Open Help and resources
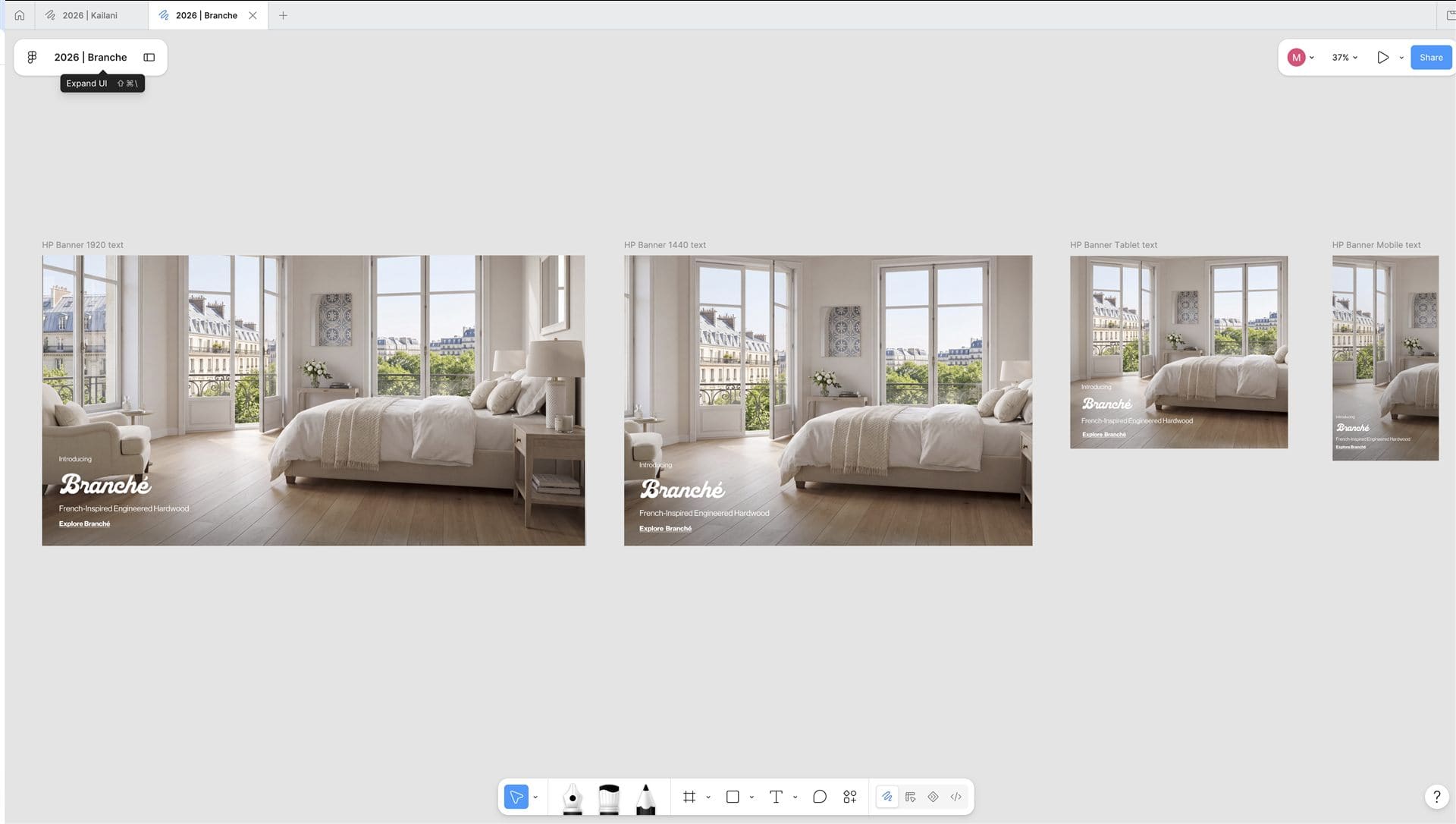 coord(1436,796)
